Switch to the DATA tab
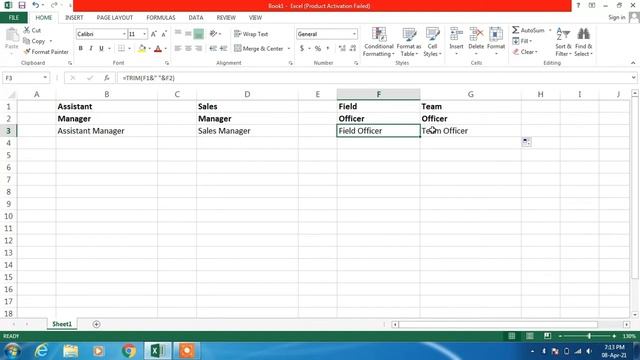The width and height of the screenshot is (640, 360). click(196, 18)
